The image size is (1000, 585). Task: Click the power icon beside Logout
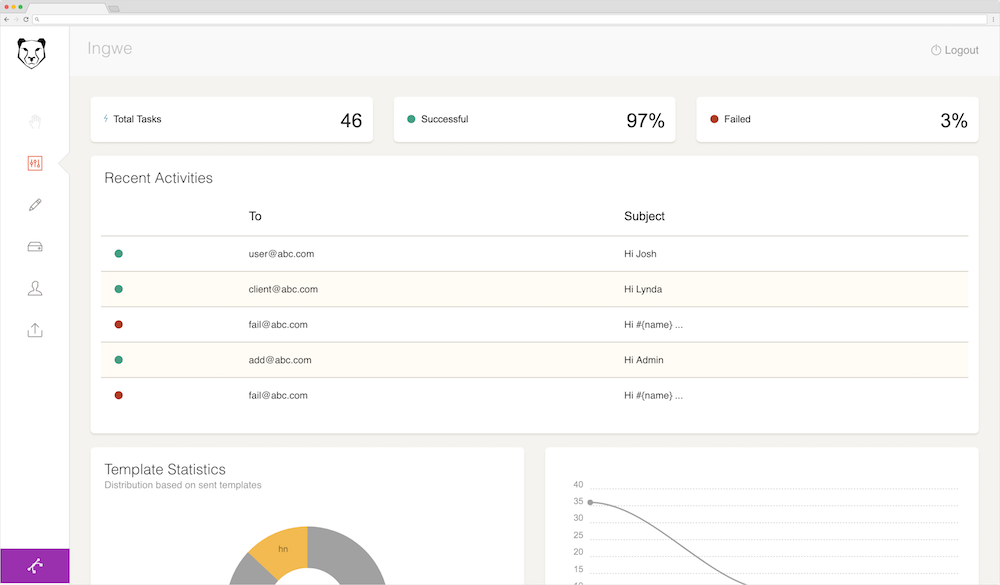936,50
